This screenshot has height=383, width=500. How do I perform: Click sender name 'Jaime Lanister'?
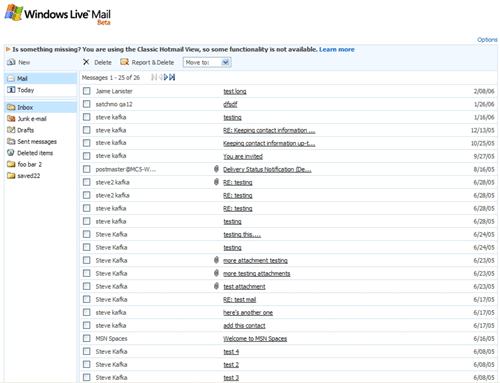[x=114, y=91]
